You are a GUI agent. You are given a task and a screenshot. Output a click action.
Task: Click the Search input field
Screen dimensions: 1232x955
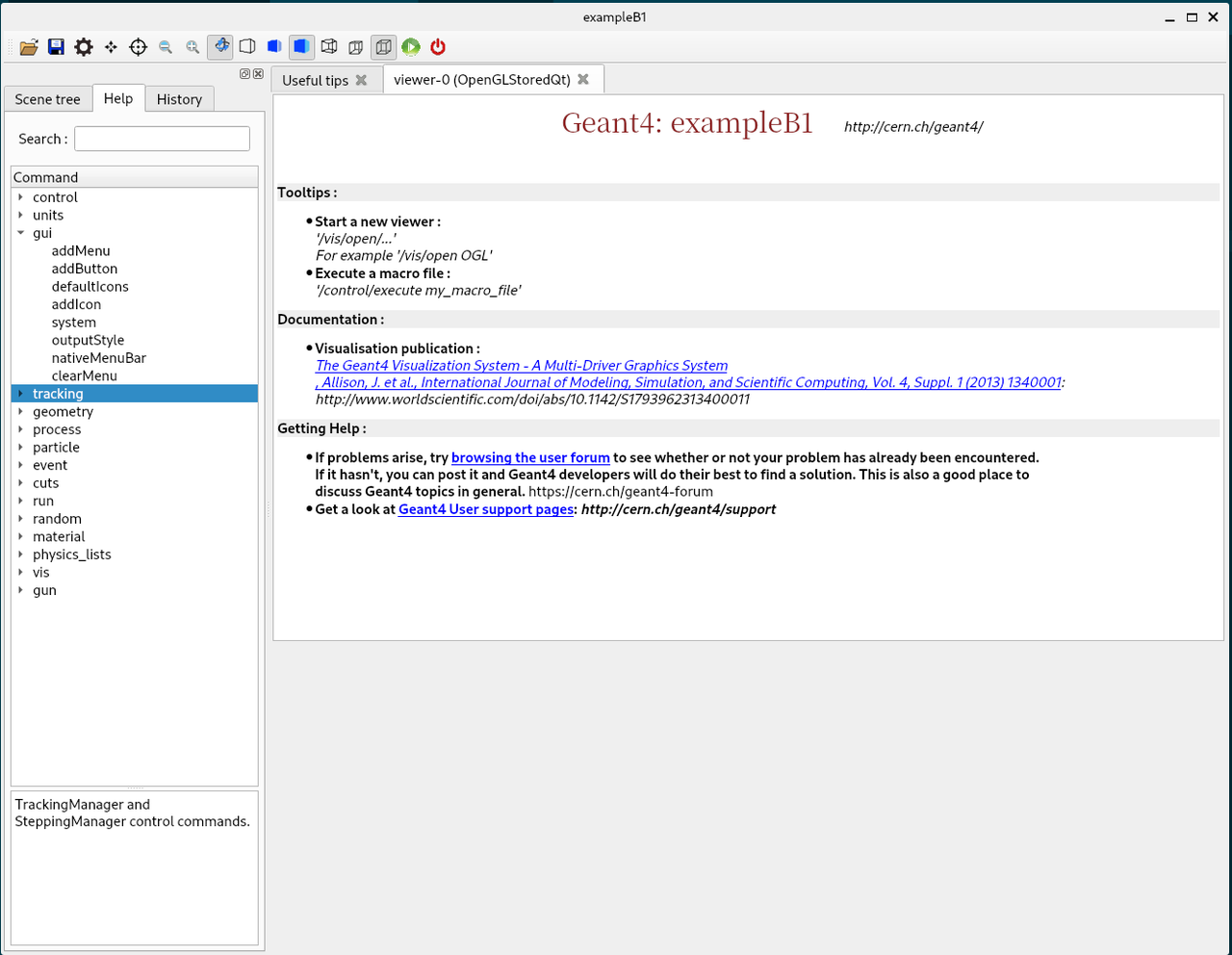tap(162, 139)
